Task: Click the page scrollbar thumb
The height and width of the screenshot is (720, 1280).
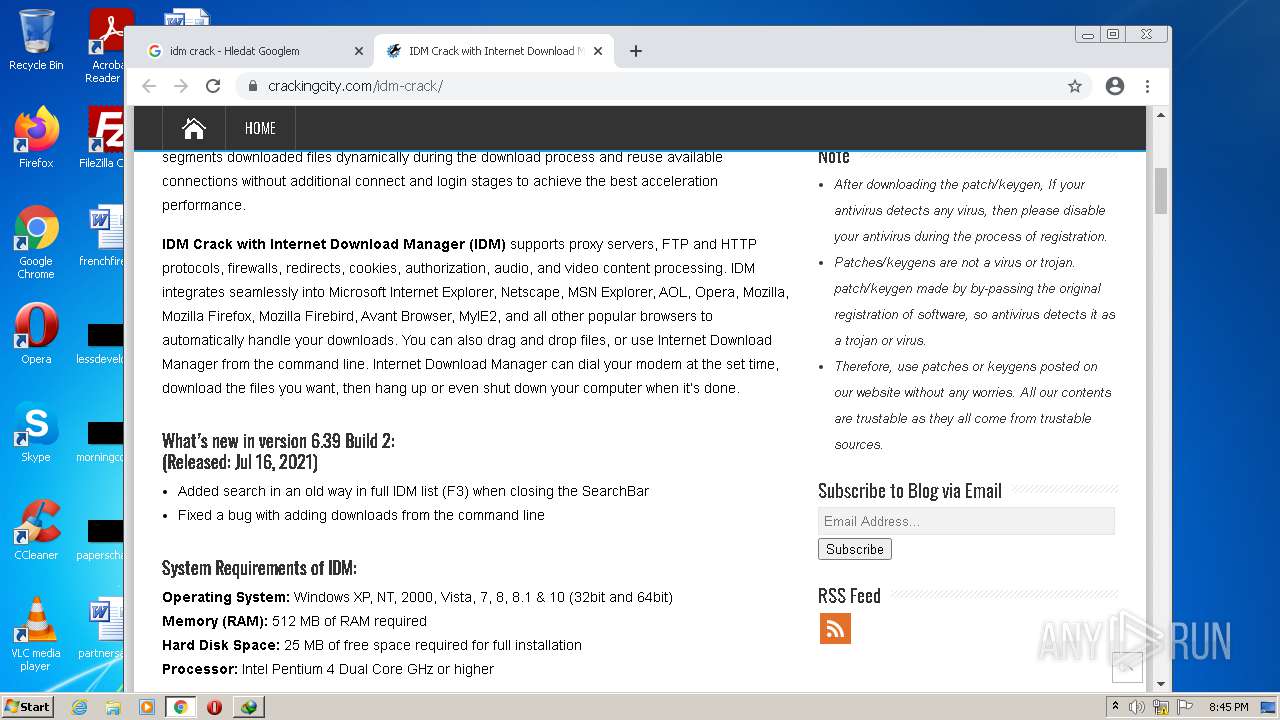Action: (1161, 191)
